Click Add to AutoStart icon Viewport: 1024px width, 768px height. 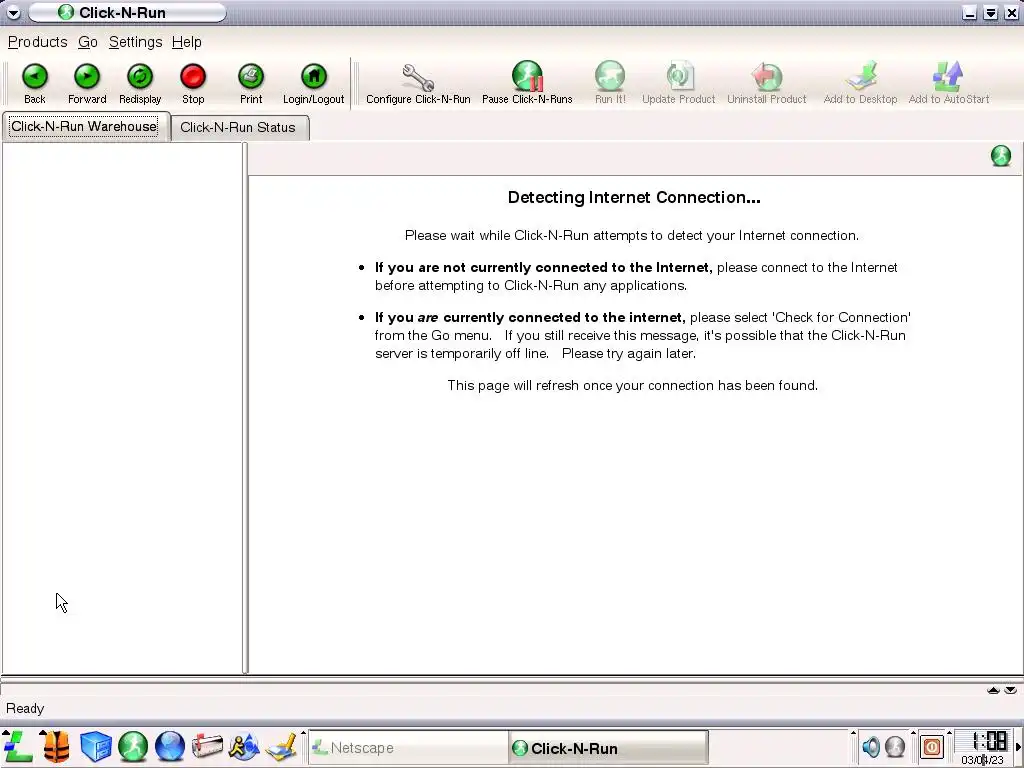pos(949,84)
